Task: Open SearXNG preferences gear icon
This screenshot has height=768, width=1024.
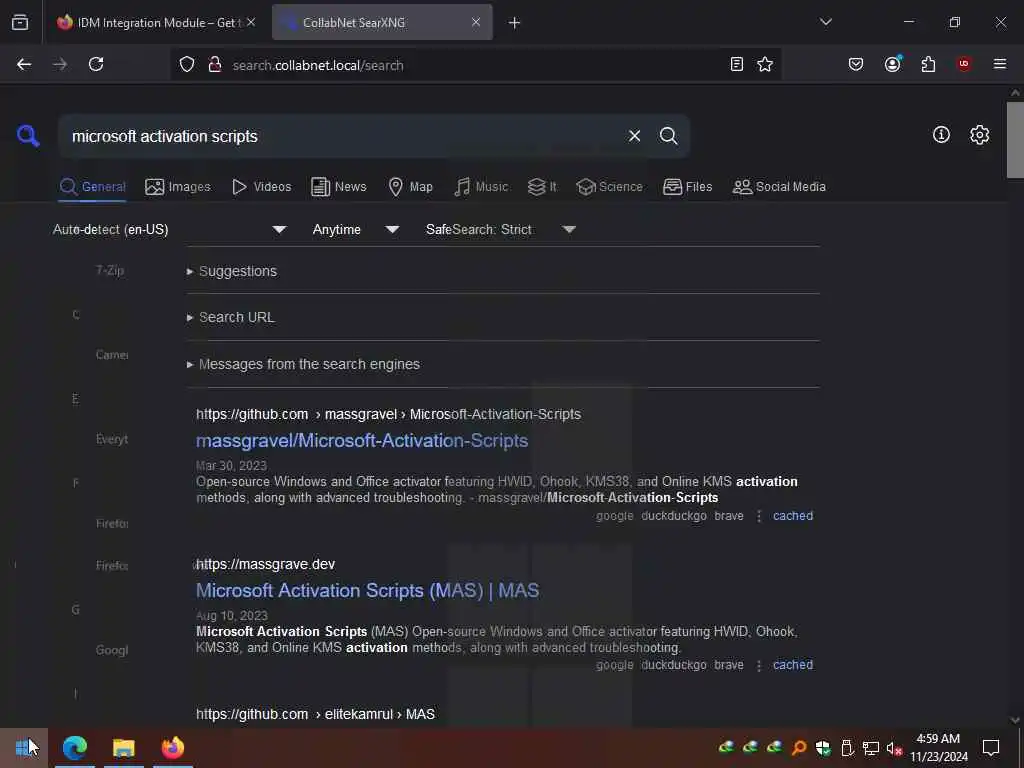Action: click(x=979, y=135)
